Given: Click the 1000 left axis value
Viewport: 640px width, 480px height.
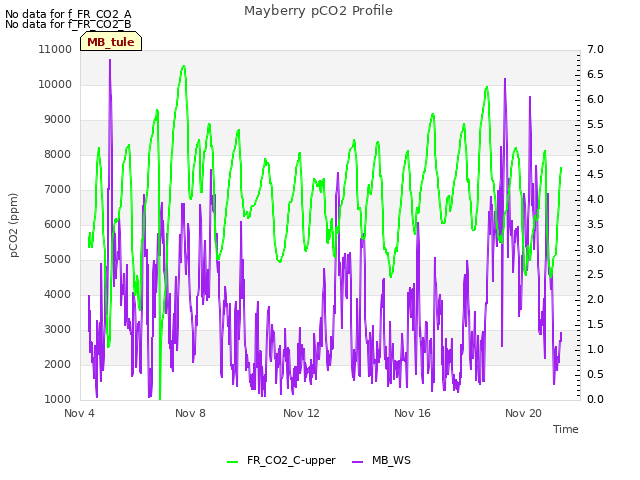Looking at the screenshot, I should [x=58, y=399].
